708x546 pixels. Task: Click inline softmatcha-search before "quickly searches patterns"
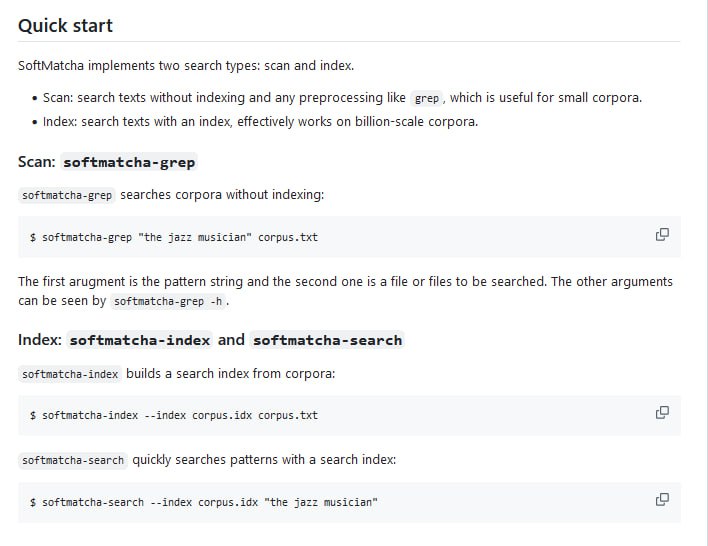pos(73,461)
